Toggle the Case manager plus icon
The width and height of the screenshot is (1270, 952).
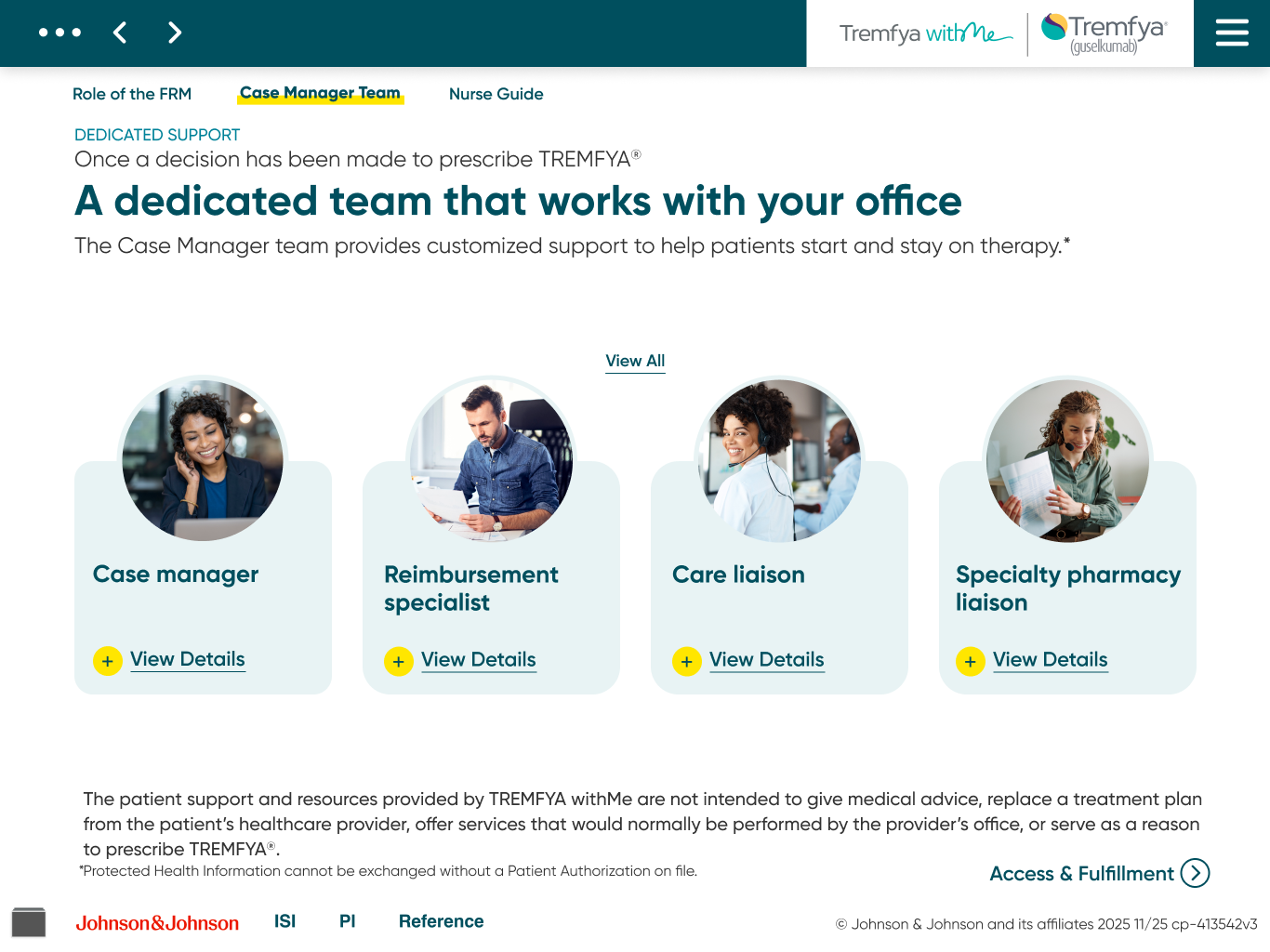point(108,660)
